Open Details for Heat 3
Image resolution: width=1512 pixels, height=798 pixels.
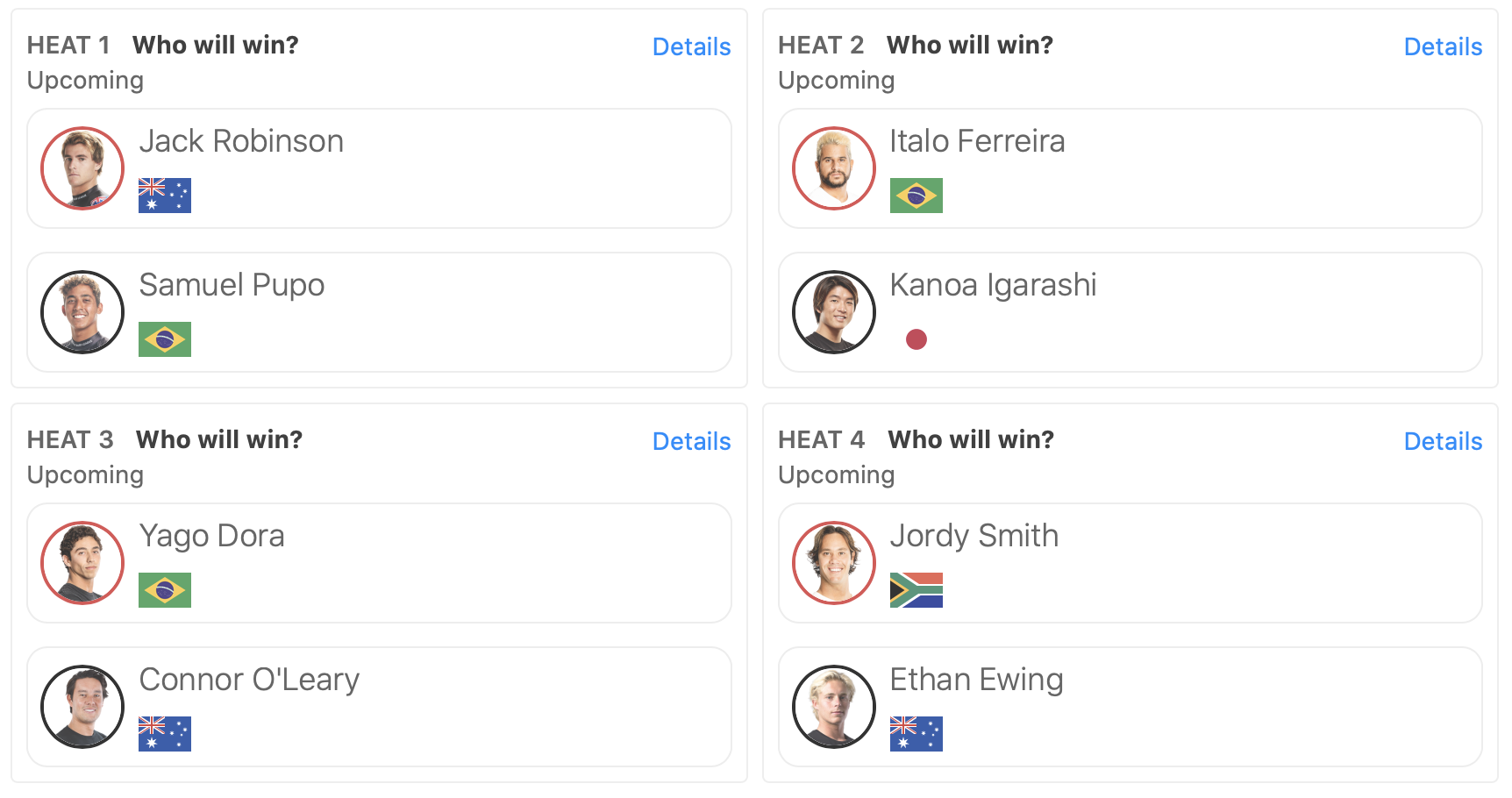tap(691, 441)
